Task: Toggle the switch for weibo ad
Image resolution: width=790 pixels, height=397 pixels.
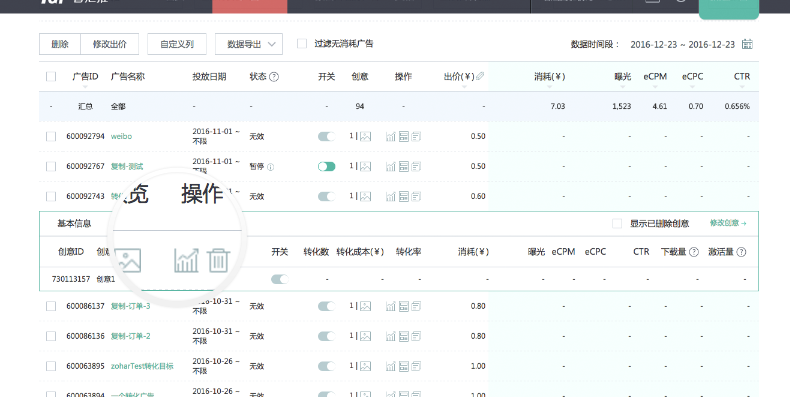Action: click(x=326, y=137)
